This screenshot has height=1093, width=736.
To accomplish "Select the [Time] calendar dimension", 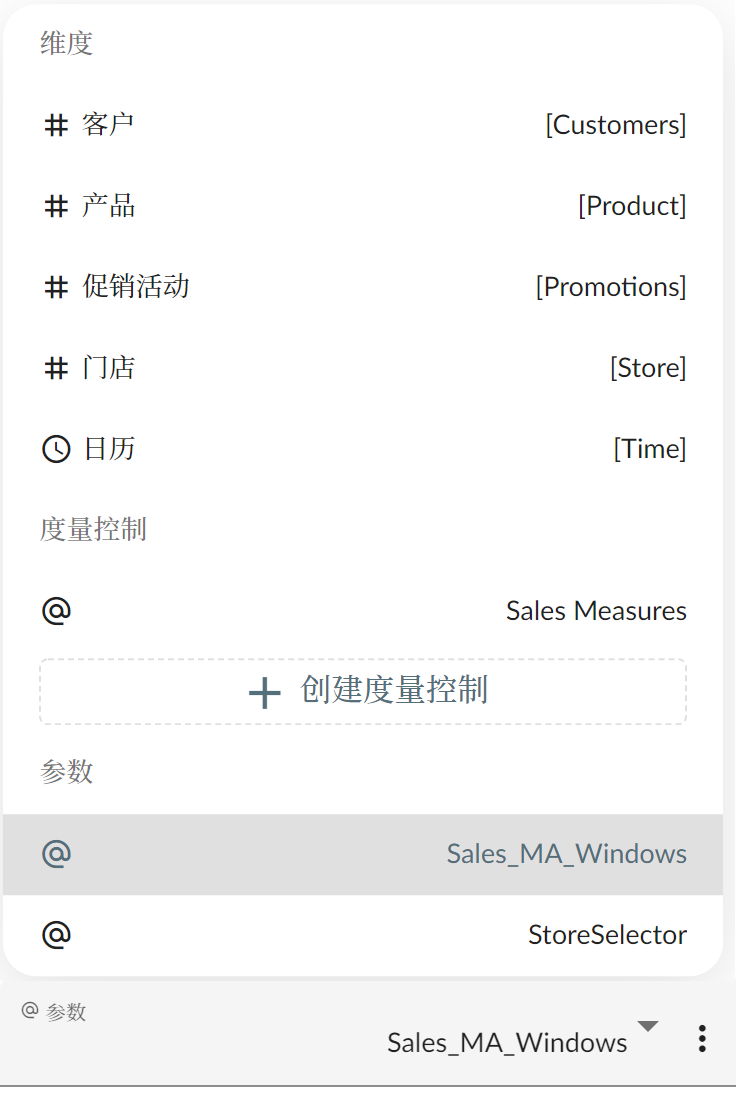I will click(649, 449).
